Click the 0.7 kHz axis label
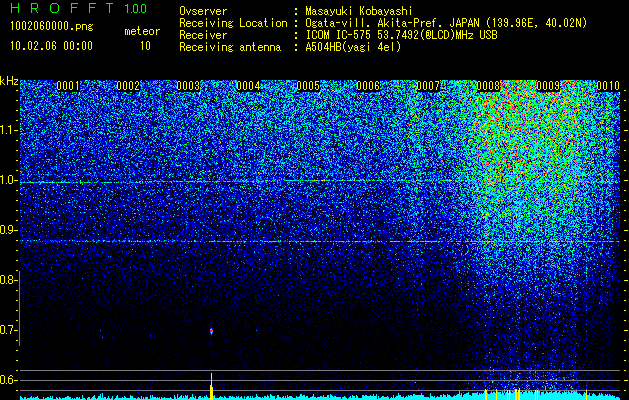The height and width of the screenshot is (400, 629). click(x=7, y=330)
